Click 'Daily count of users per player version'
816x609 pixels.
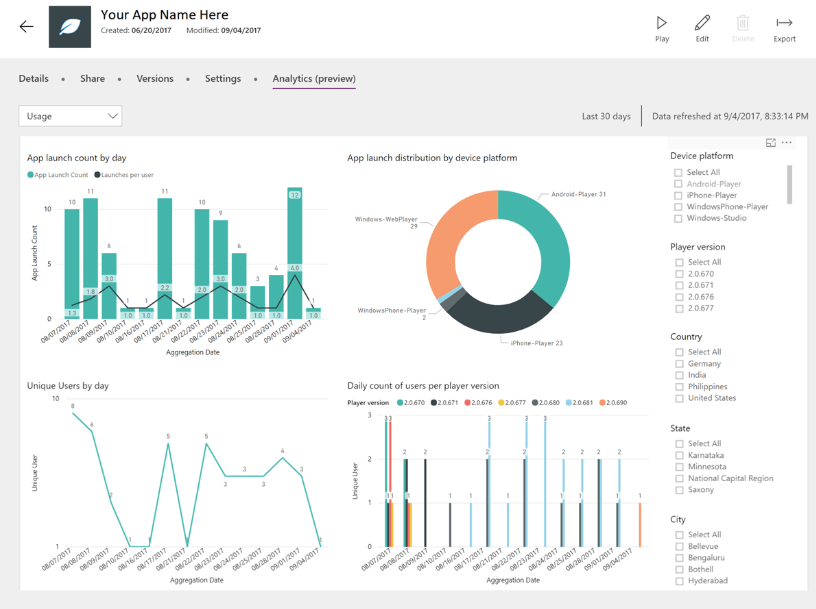[x=423, y=386]
